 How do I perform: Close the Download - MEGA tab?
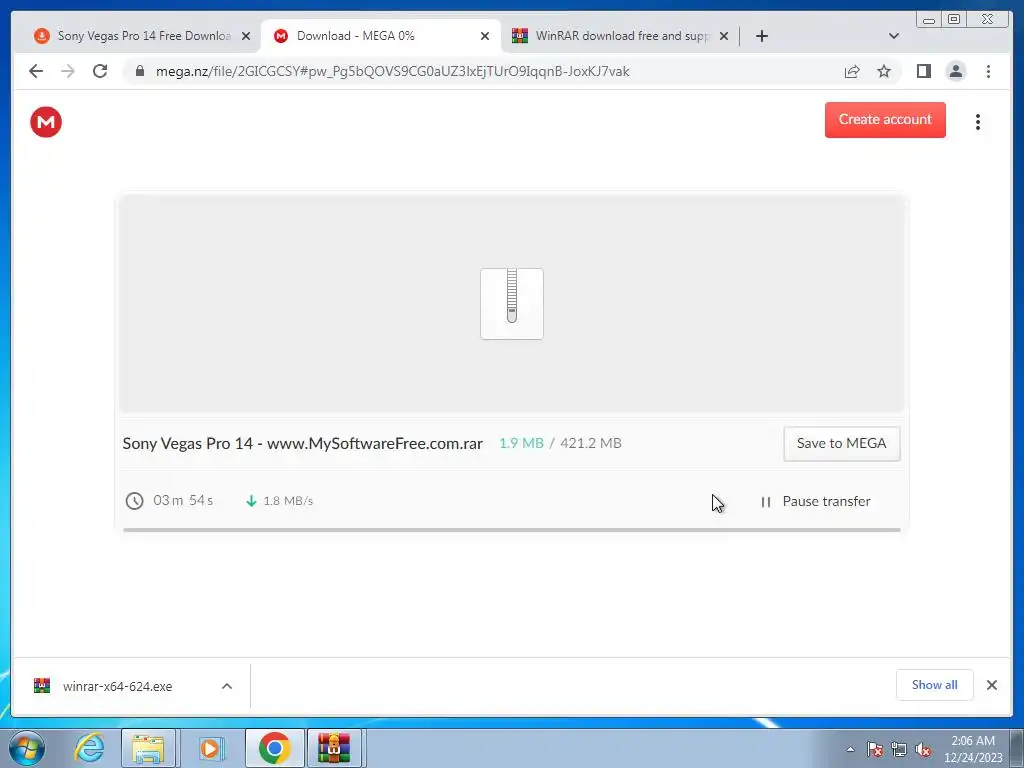coord(485,36)
